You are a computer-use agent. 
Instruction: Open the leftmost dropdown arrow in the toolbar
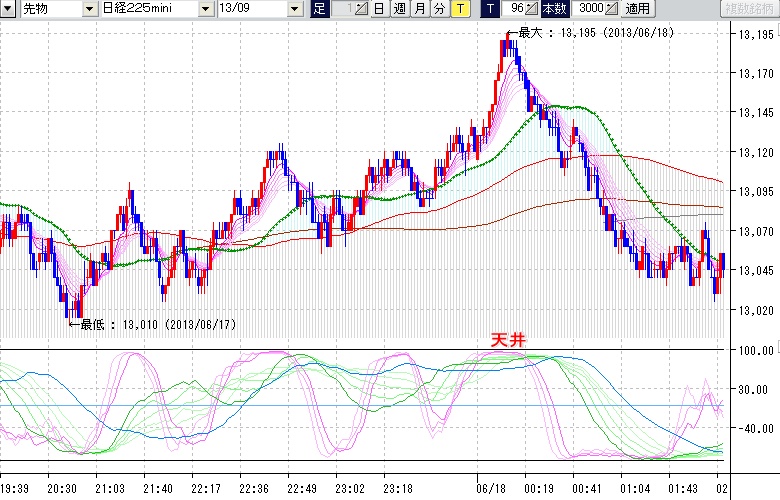8,9
